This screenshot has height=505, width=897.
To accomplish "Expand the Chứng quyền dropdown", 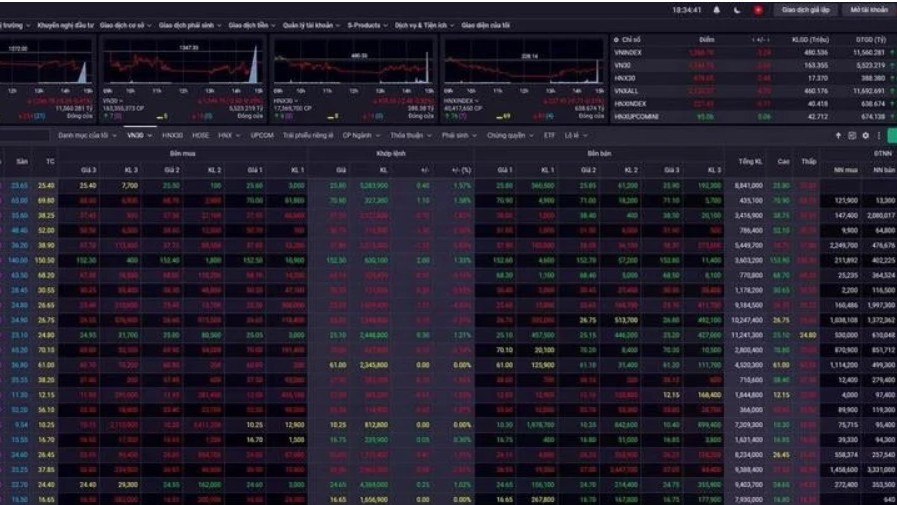I will coord(510,136).
